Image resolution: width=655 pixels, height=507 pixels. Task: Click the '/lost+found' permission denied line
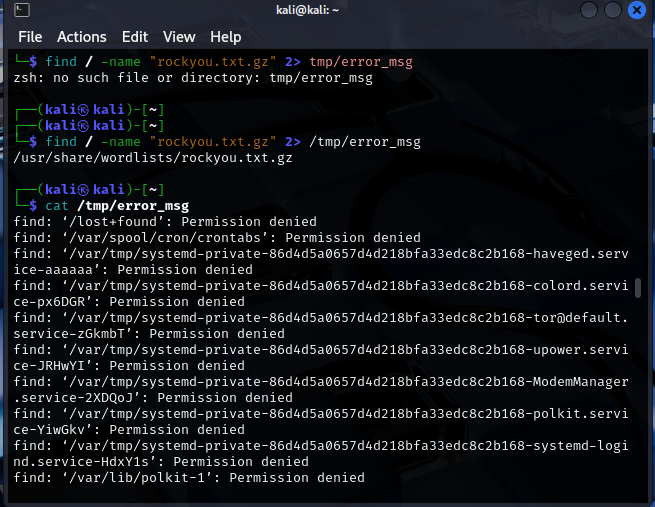coord(165,222)
